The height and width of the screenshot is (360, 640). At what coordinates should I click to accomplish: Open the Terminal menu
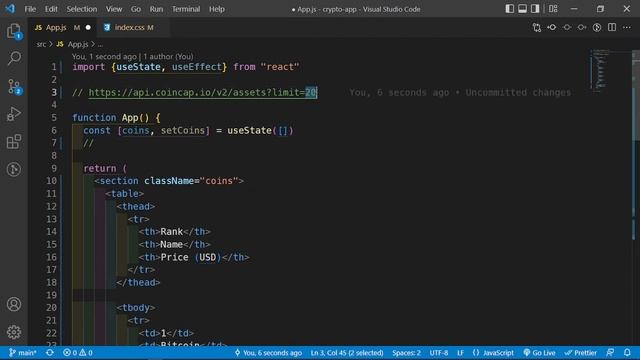[186, 9]
